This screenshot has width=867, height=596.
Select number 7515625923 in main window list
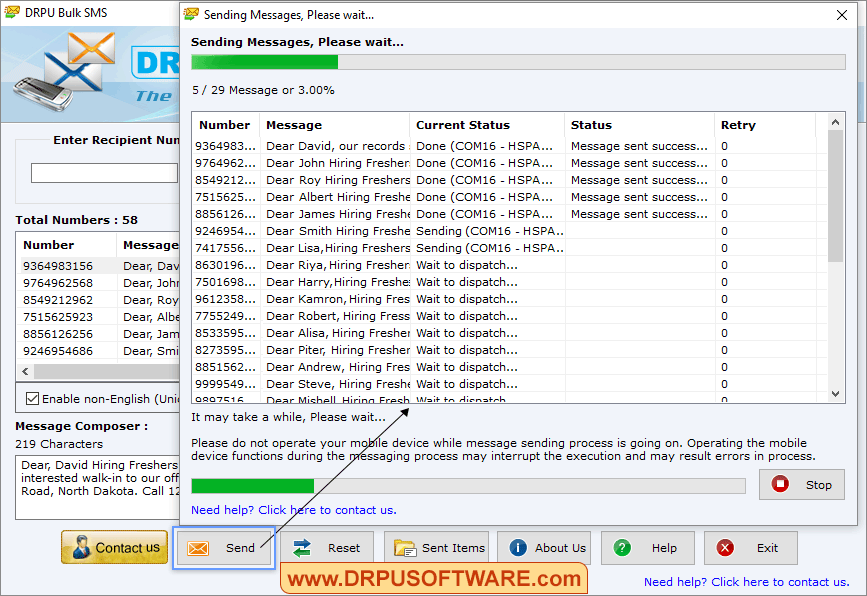(x=58, y=317)
